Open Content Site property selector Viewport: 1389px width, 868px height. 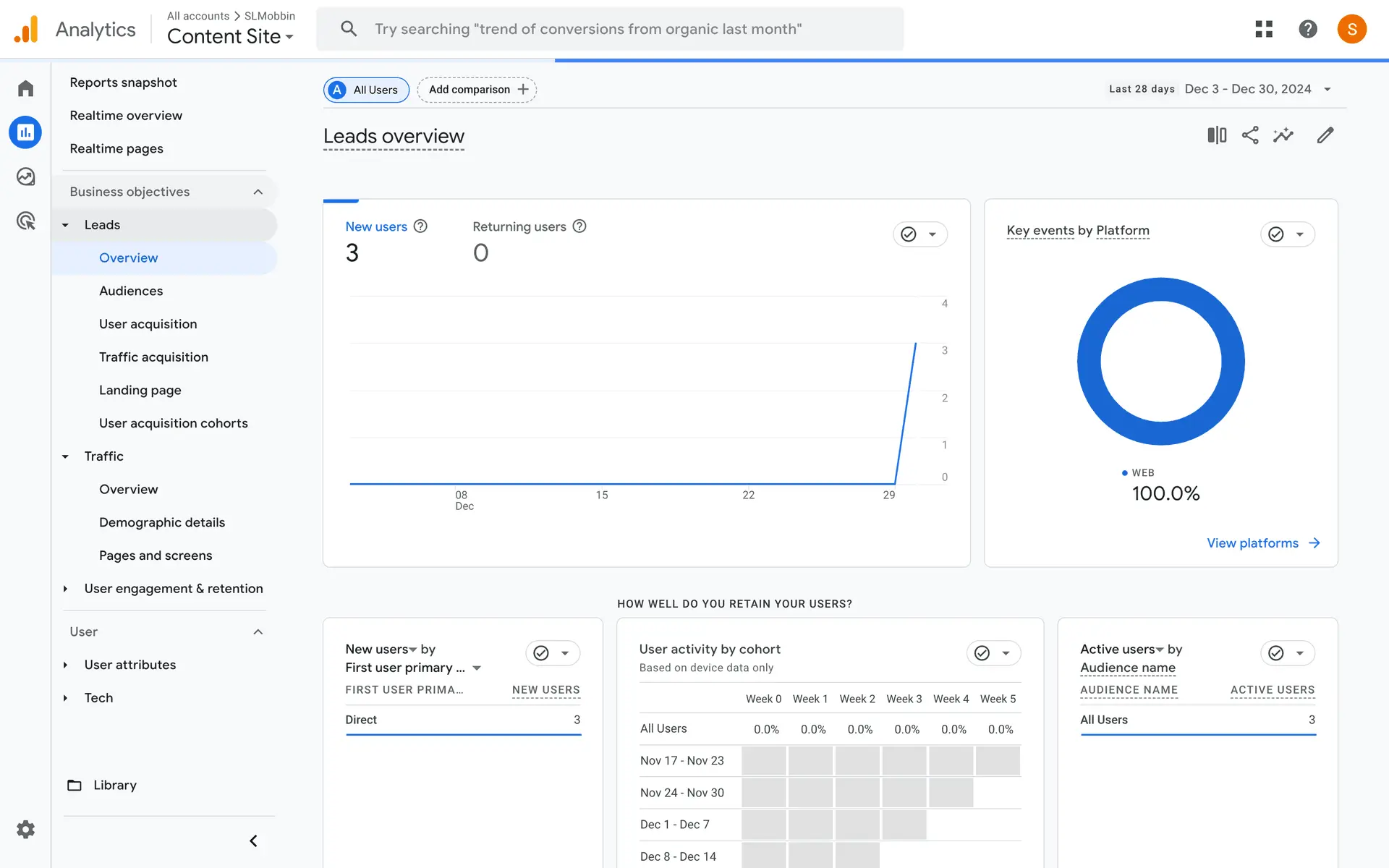pyautogui.click(x=230, y=36)
